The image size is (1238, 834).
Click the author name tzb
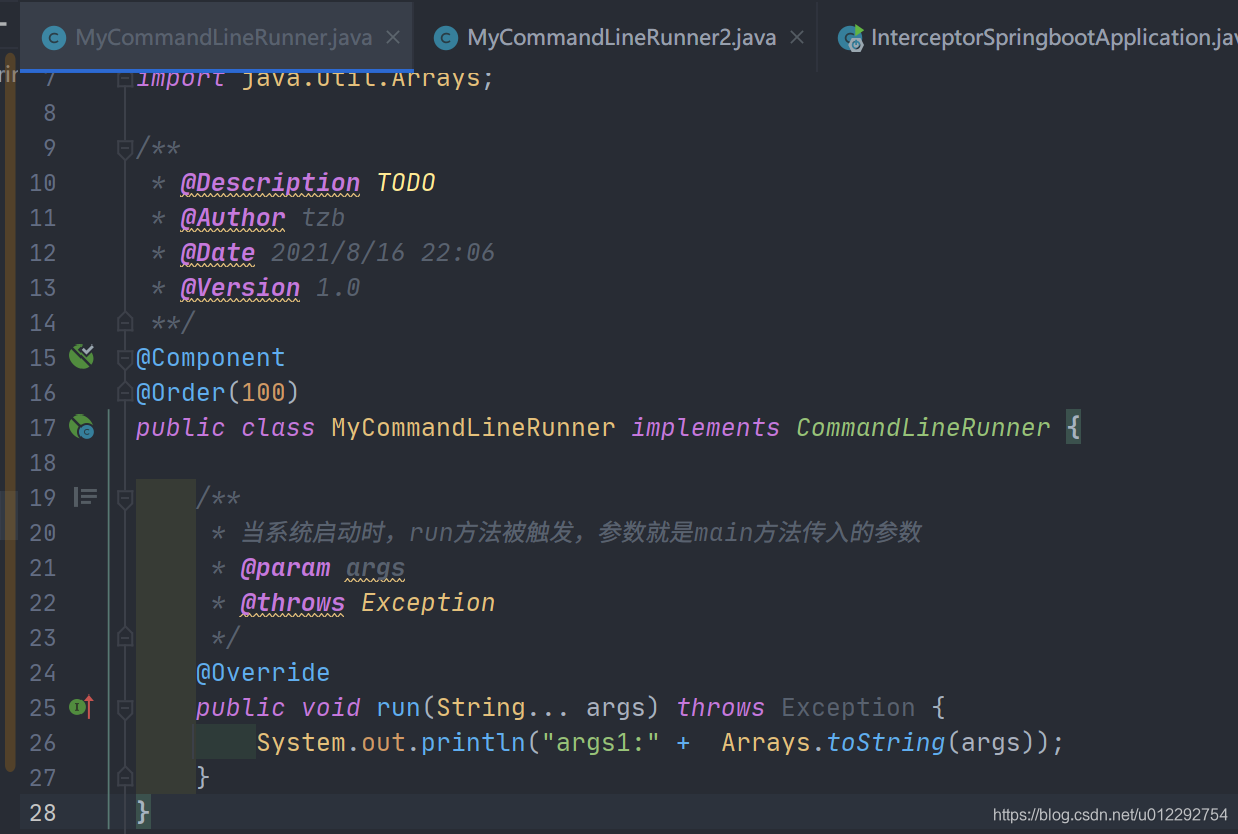pos(323,218)
